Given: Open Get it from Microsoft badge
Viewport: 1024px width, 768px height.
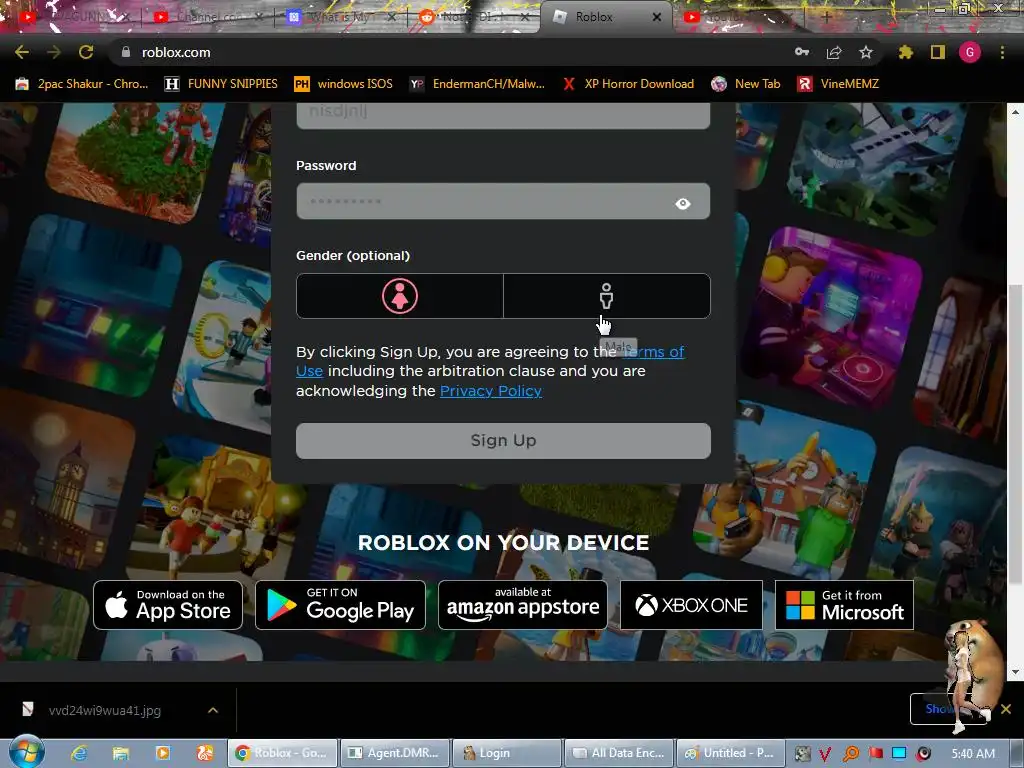Looking at the screenshot, I should coord(844,605).
